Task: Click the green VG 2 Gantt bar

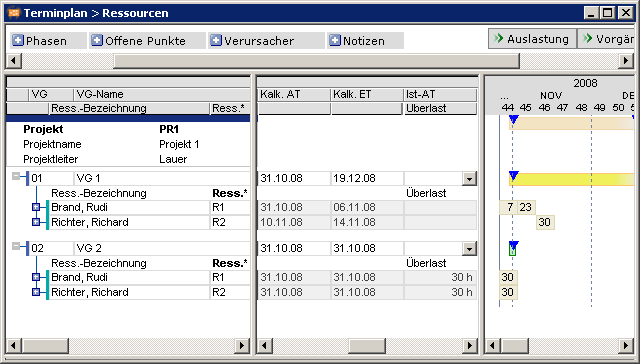Action: (x=513, y=249)
